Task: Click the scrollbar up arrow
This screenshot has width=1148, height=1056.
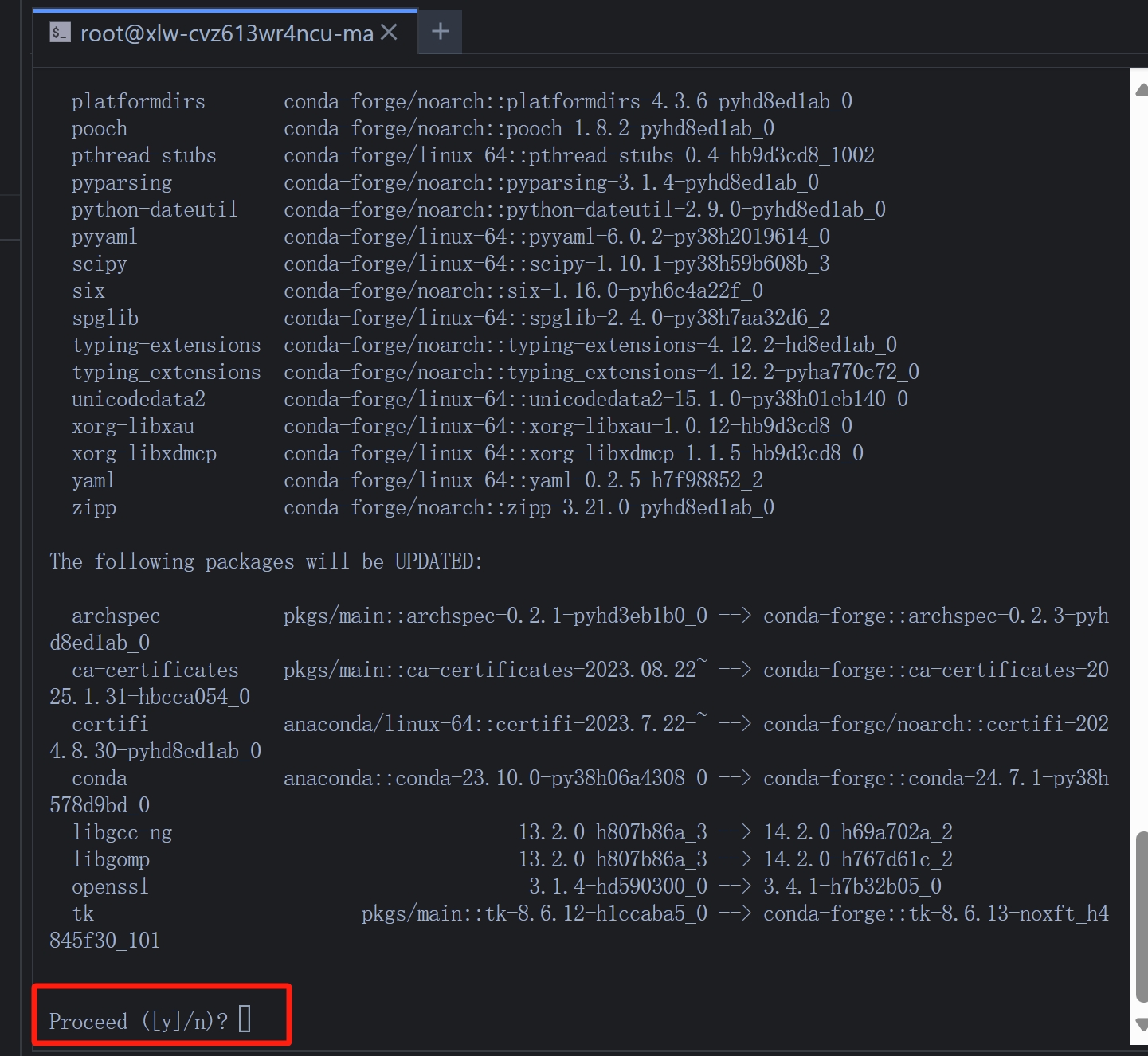Action: point(1141,88)
